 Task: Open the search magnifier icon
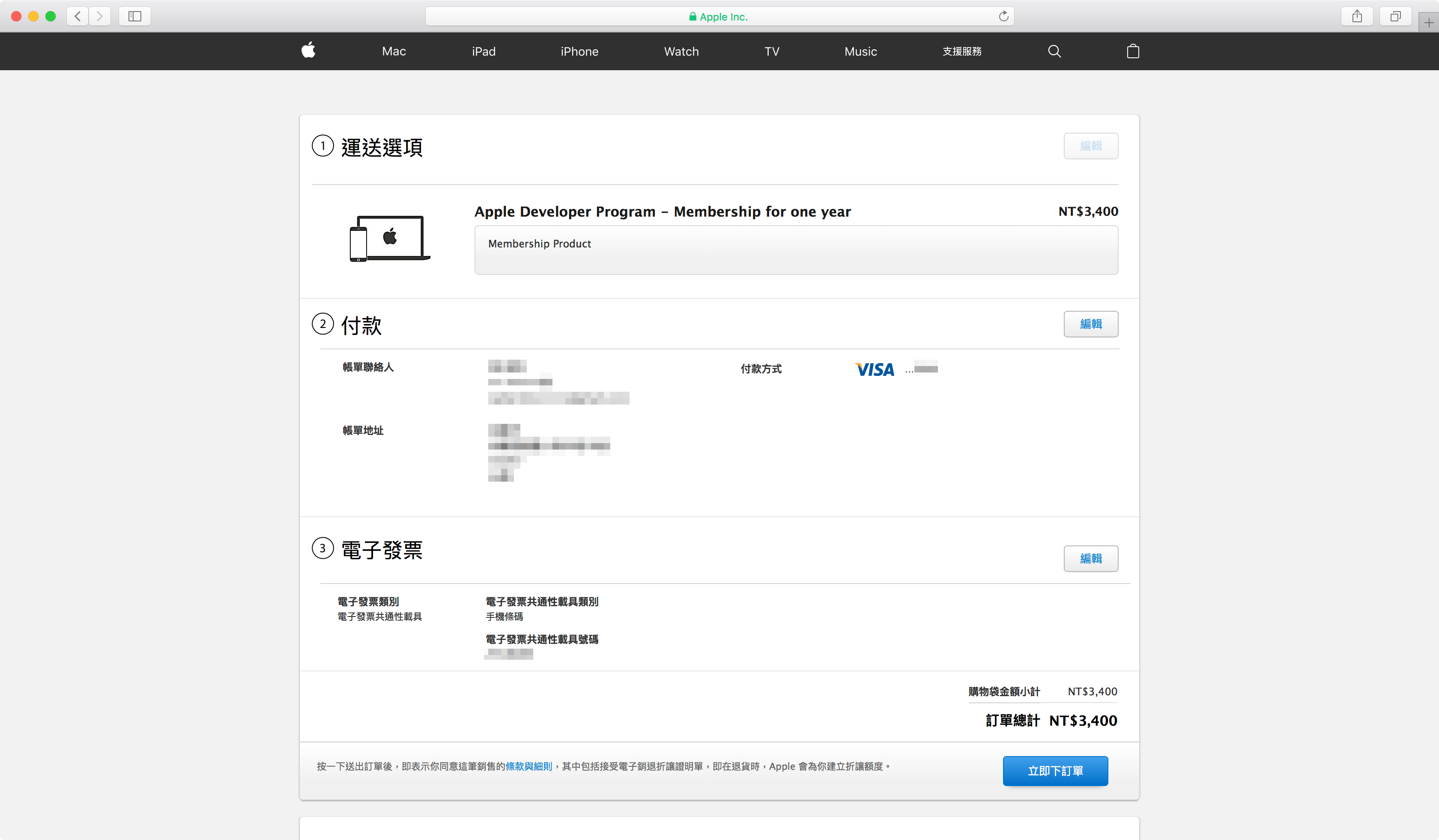[x=1054, y=51]
